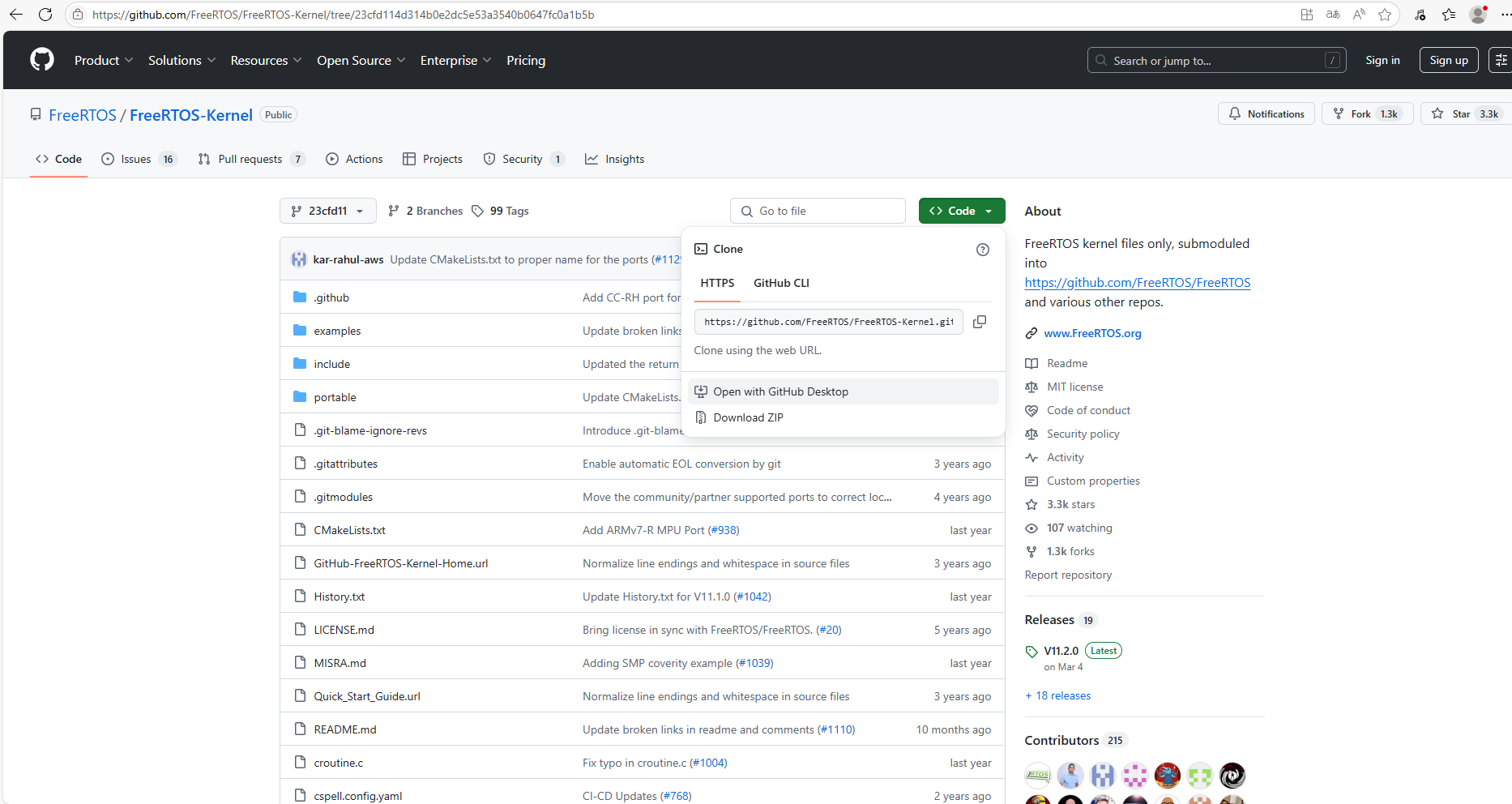Open the .github folder icon
This screenshot has height=804, width=1512.
point(300,297)
